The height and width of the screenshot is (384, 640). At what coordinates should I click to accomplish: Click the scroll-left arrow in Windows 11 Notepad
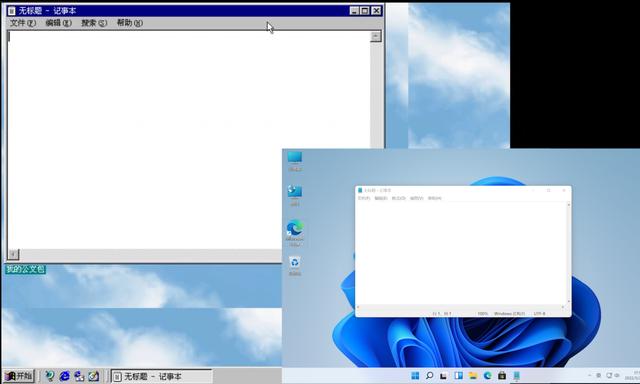point(358,307)
